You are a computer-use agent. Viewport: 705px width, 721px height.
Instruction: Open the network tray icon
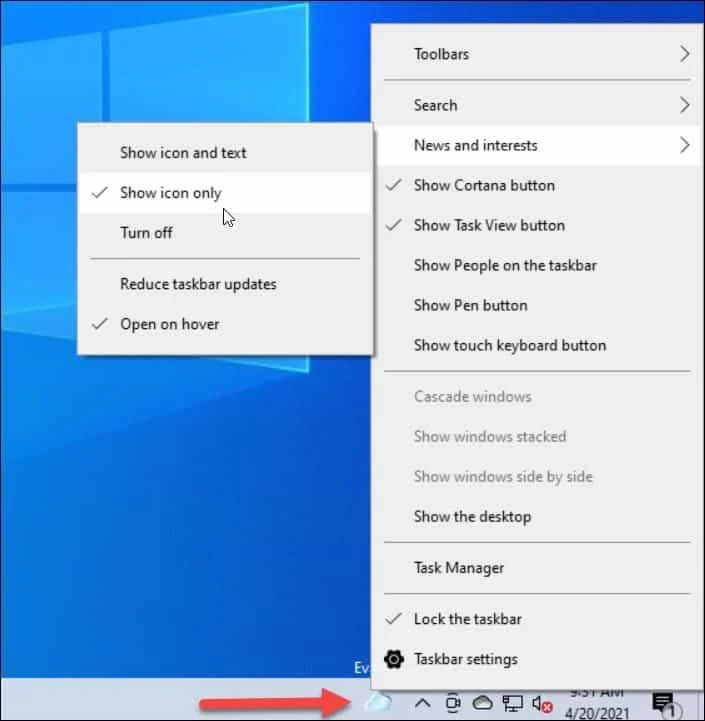(512, 703)
